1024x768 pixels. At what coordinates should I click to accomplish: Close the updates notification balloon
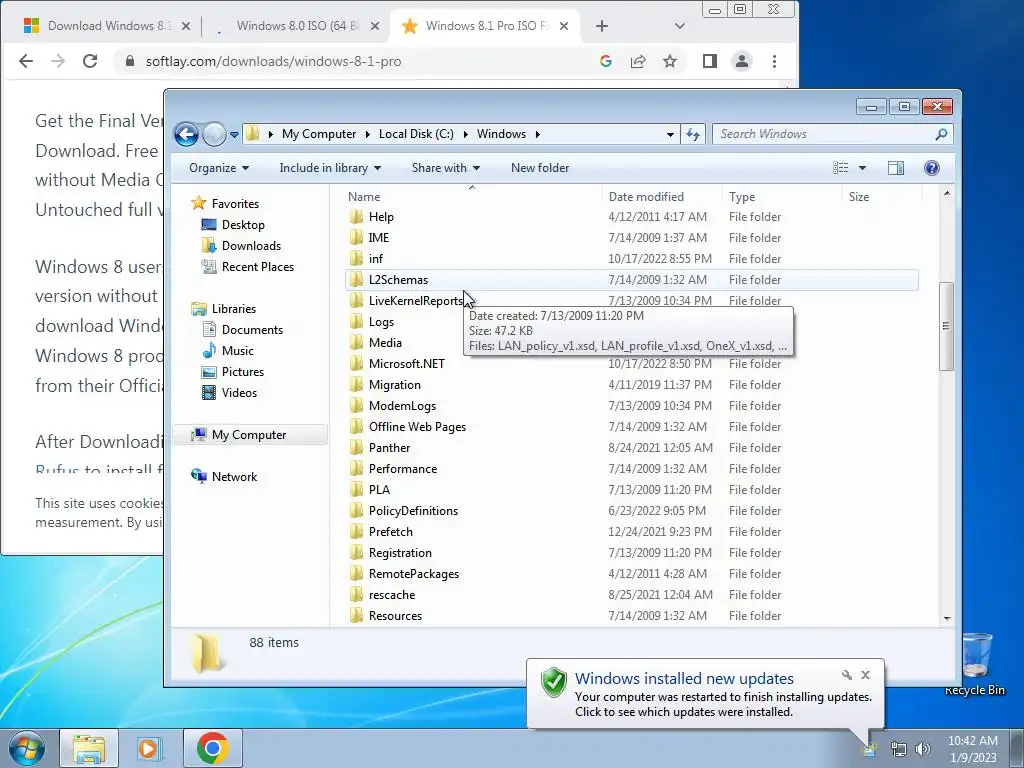(865, 675)
